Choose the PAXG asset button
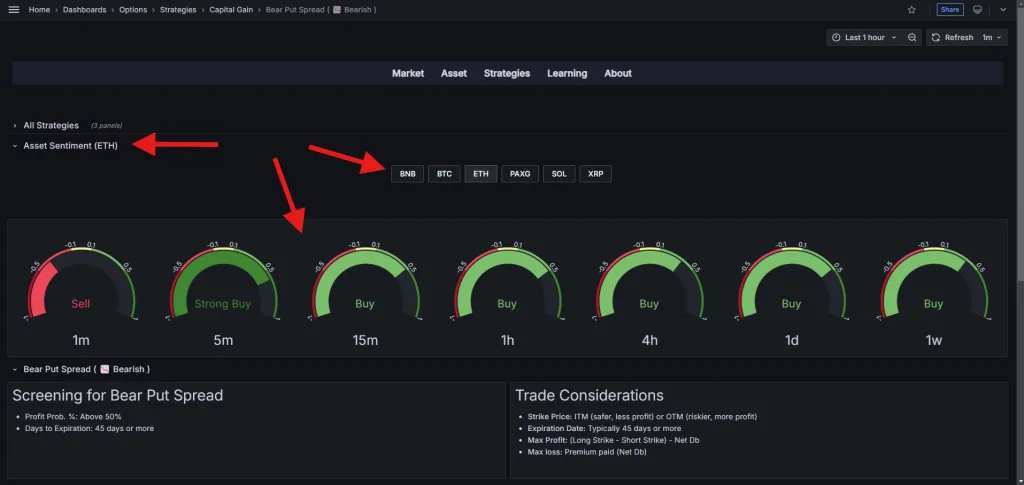Viewport: 1024px width, 485px height. click(520, 174)
